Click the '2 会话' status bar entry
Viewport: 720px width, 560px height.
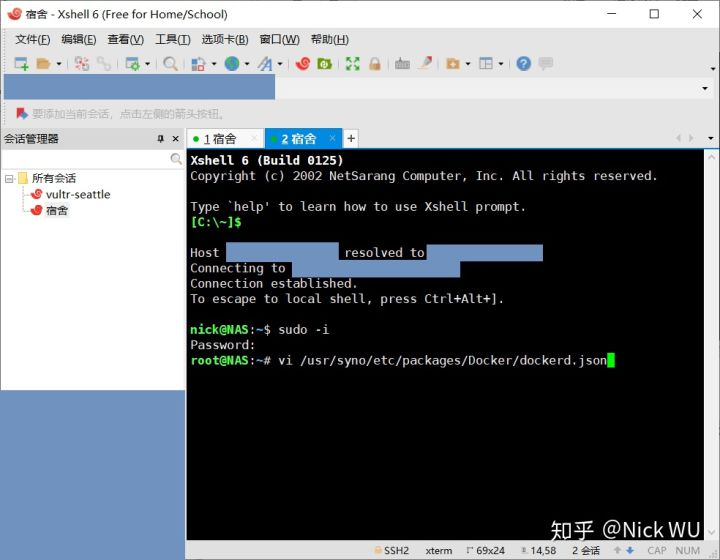click(x=586, y=550)
